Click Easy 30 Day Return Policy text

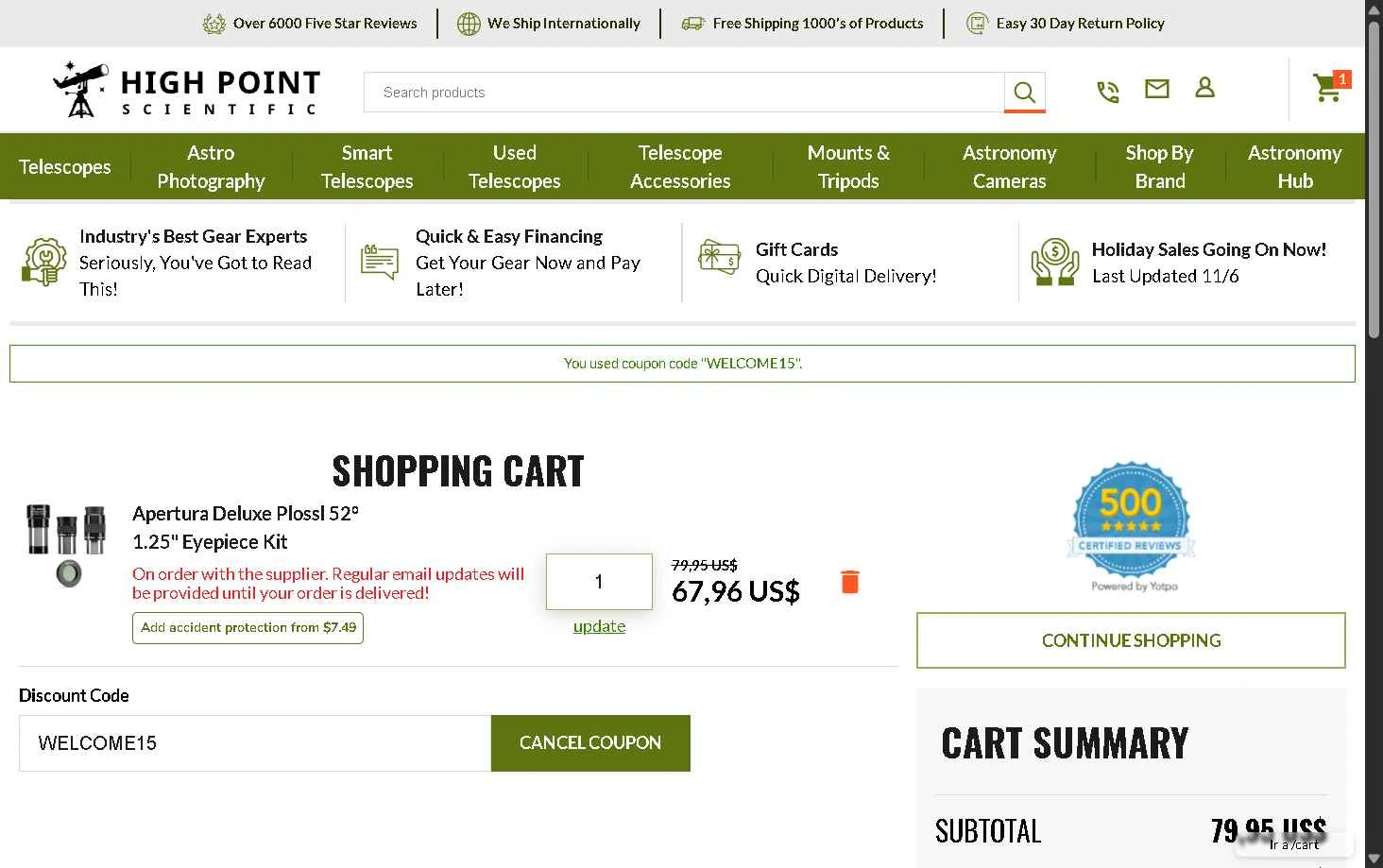coord(1081,24)
